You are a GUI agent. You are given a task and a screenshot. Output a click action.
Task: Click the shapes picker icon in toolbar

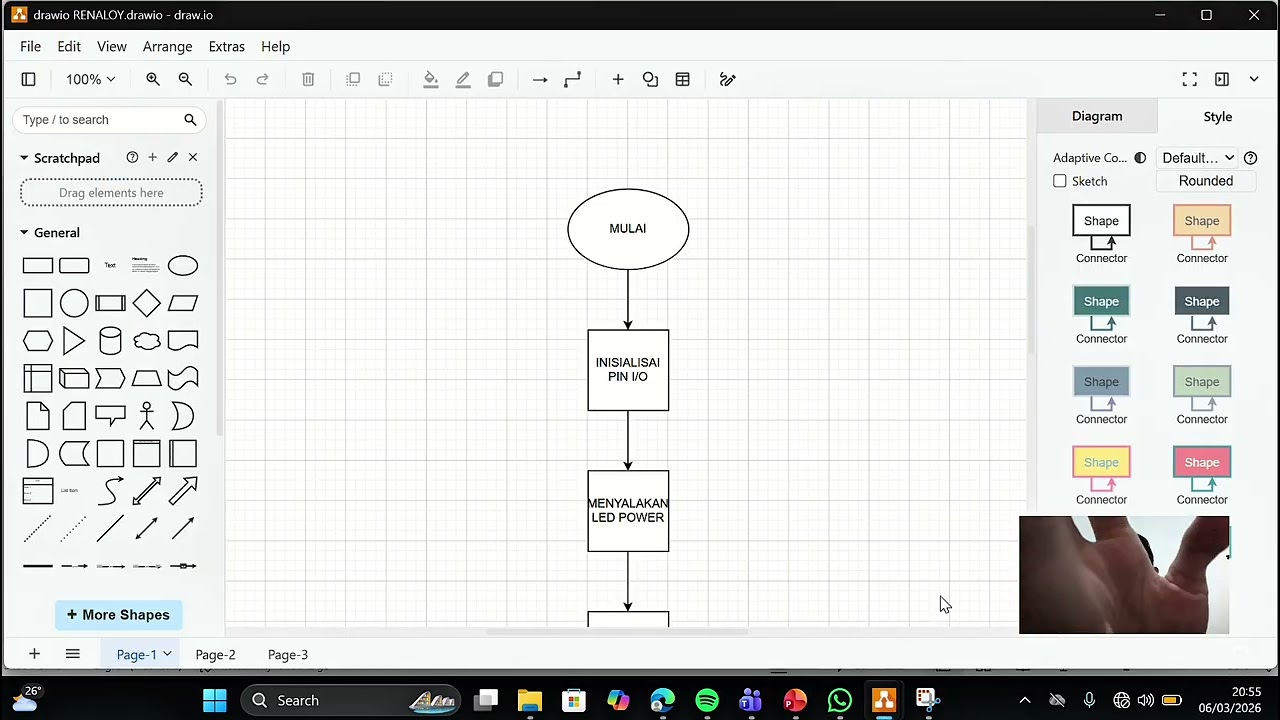650,79
